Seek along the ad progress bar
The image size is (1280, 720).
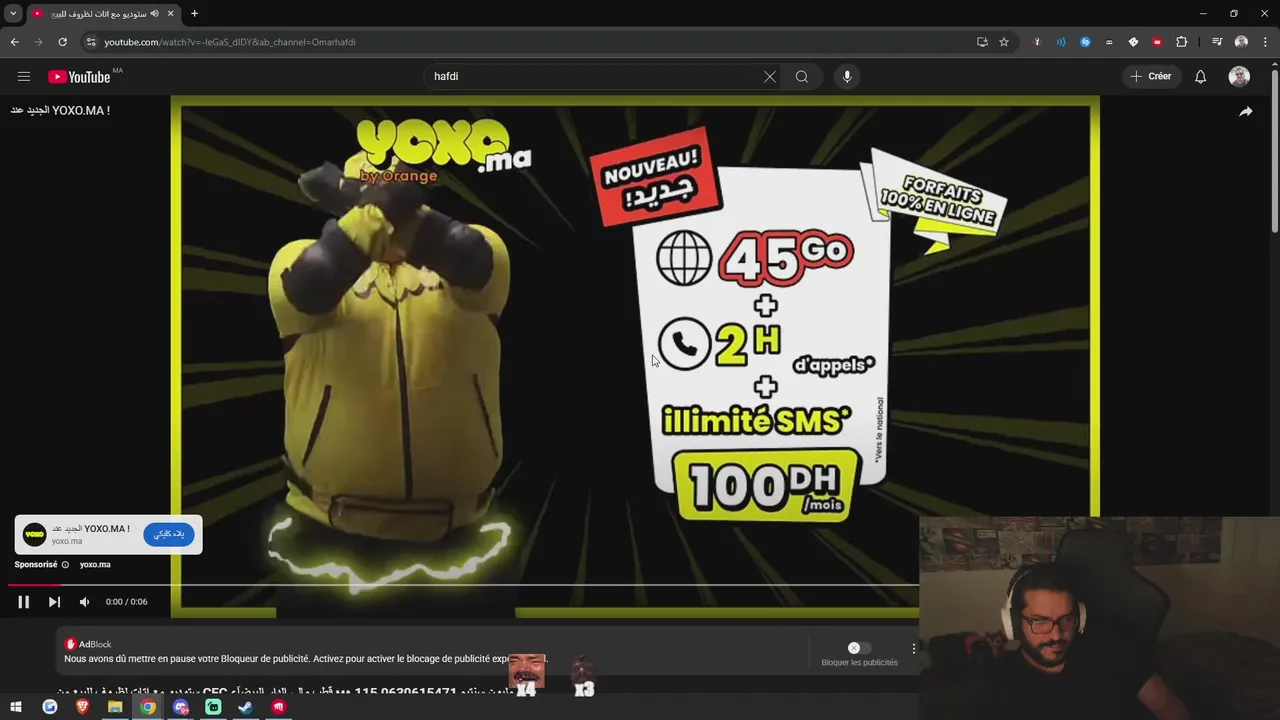point(463,584)
